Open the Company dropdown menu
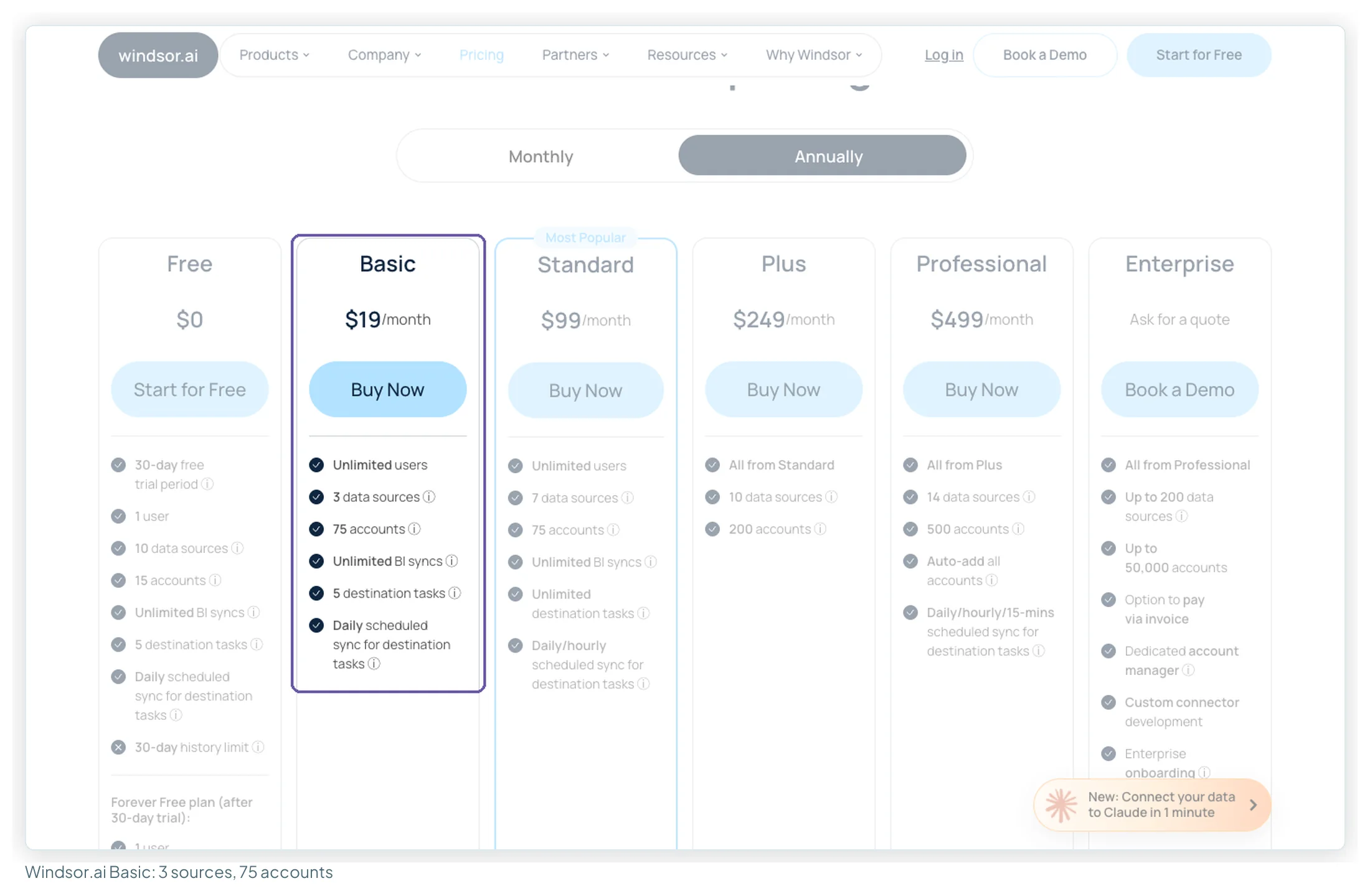The width and height of the screenshot is (1370, 896). [x=384, y=55]
